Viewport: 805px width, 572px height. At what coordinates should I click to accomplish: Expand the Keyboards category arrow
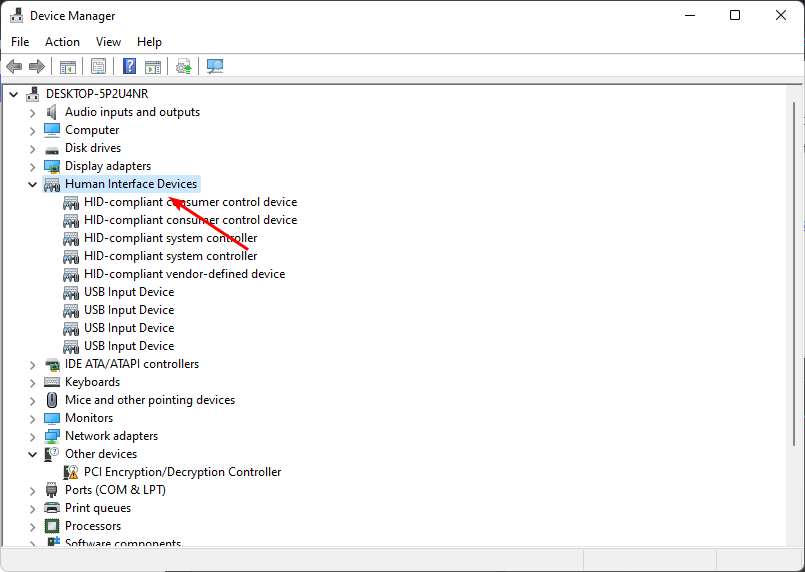click(x=32, y=383)
